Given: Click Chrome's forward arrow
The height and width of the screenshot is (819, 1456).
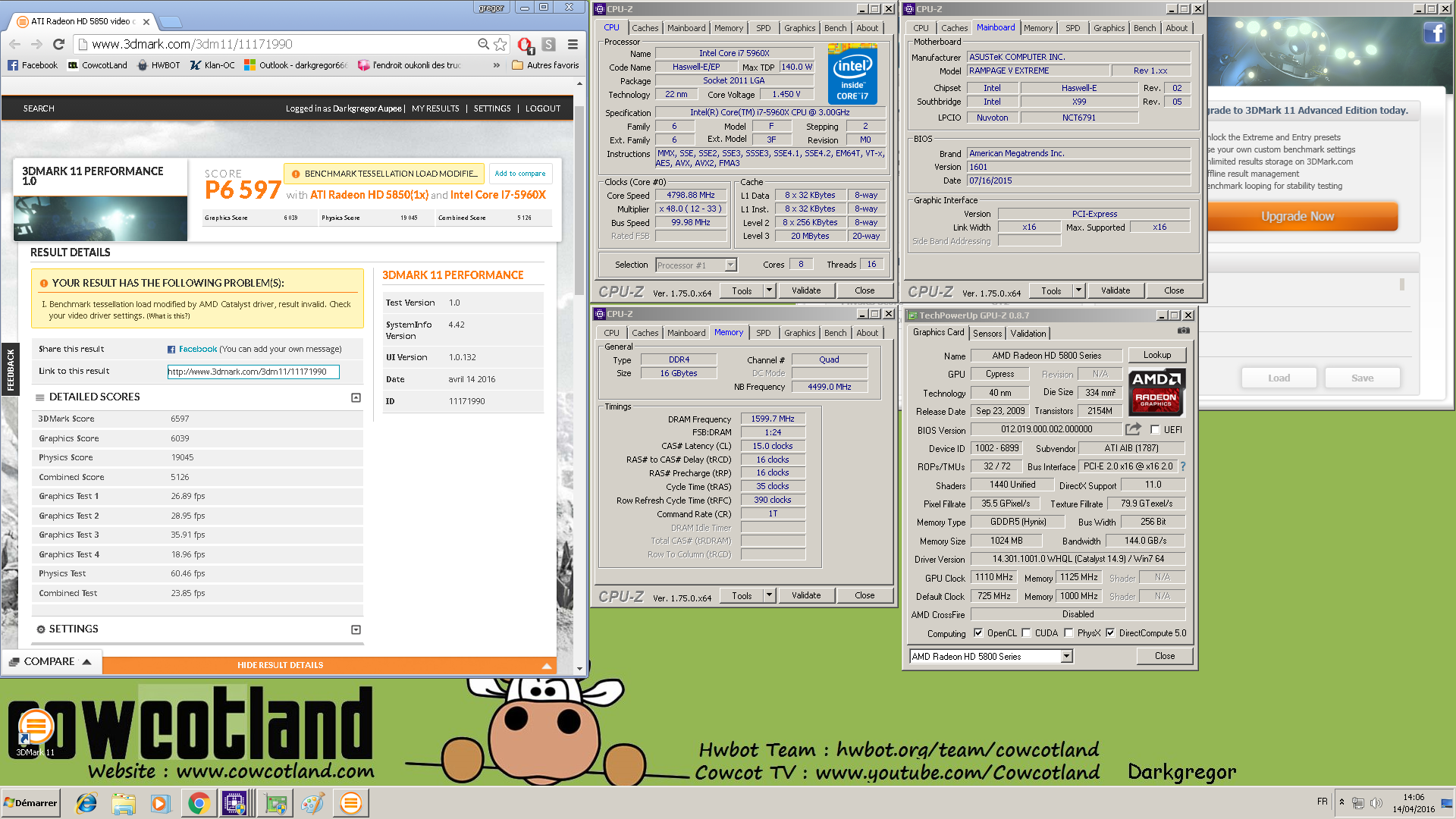Looking at the screenshot, I should (x=36, y=44).
